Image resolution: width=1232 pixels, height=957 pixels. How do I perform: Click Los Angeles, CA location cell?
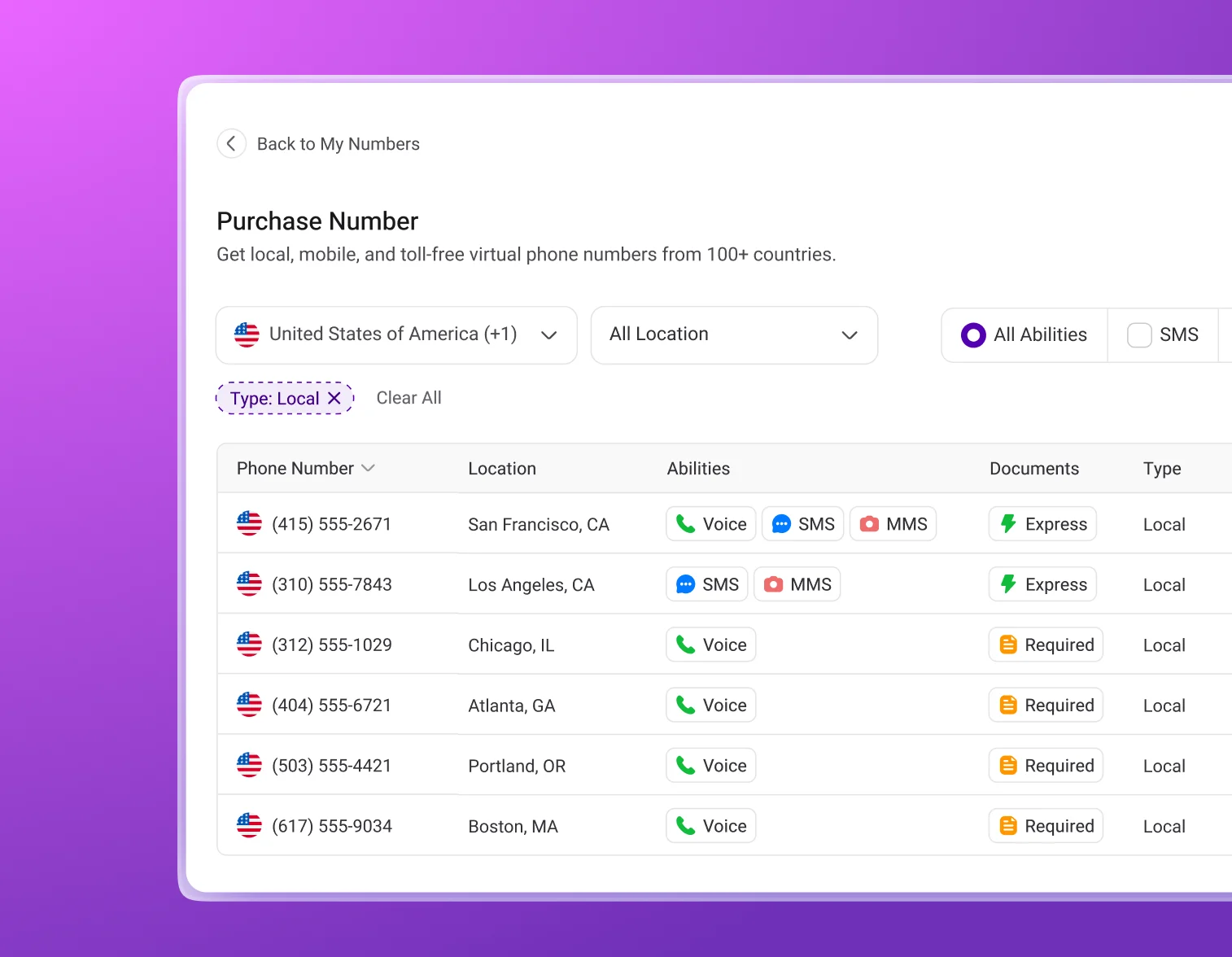531,585
